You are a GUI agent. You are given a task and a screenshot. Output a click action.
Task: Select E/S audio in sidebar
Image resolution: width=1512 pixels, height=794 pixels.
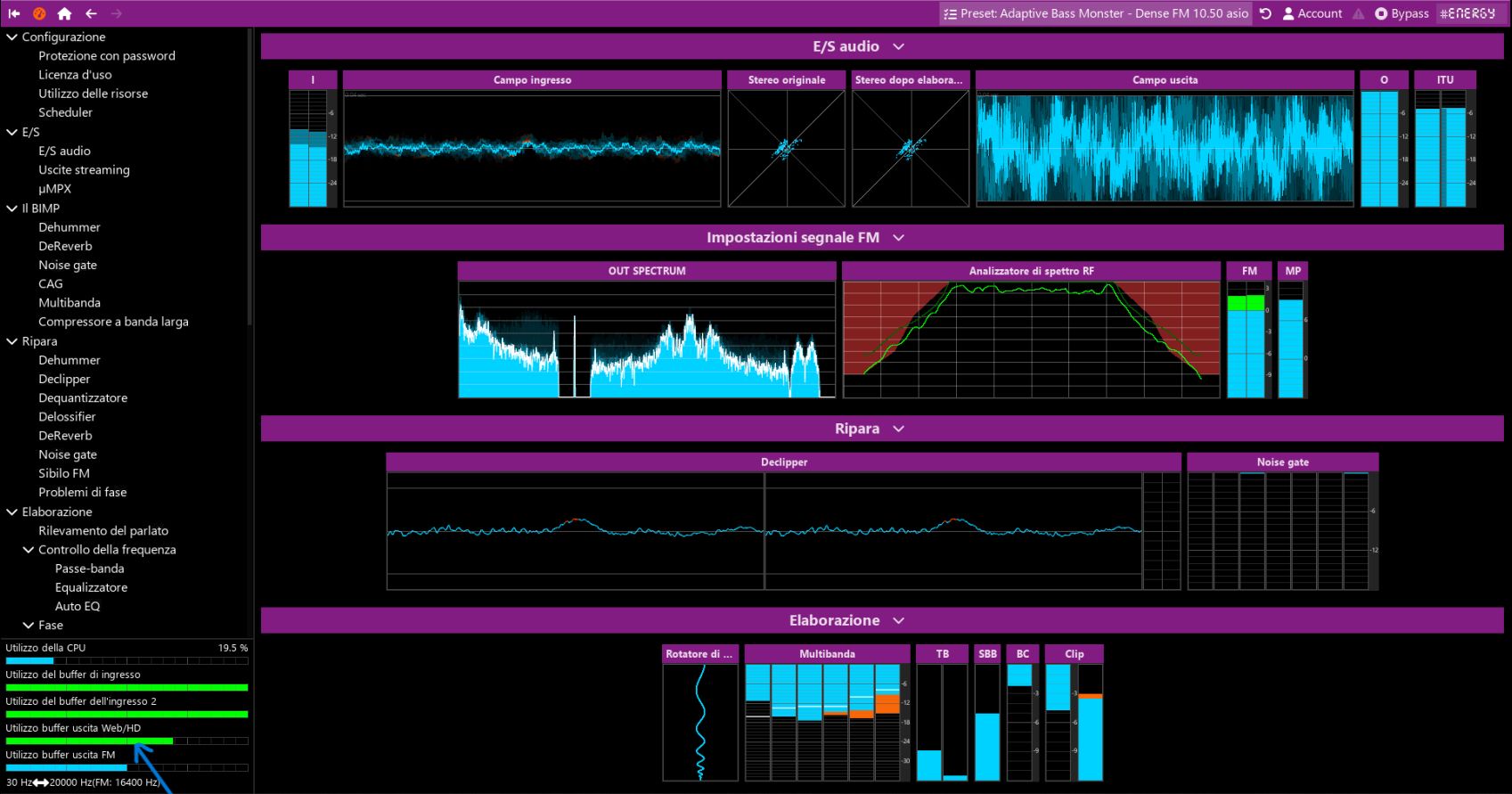click(64, 151)
